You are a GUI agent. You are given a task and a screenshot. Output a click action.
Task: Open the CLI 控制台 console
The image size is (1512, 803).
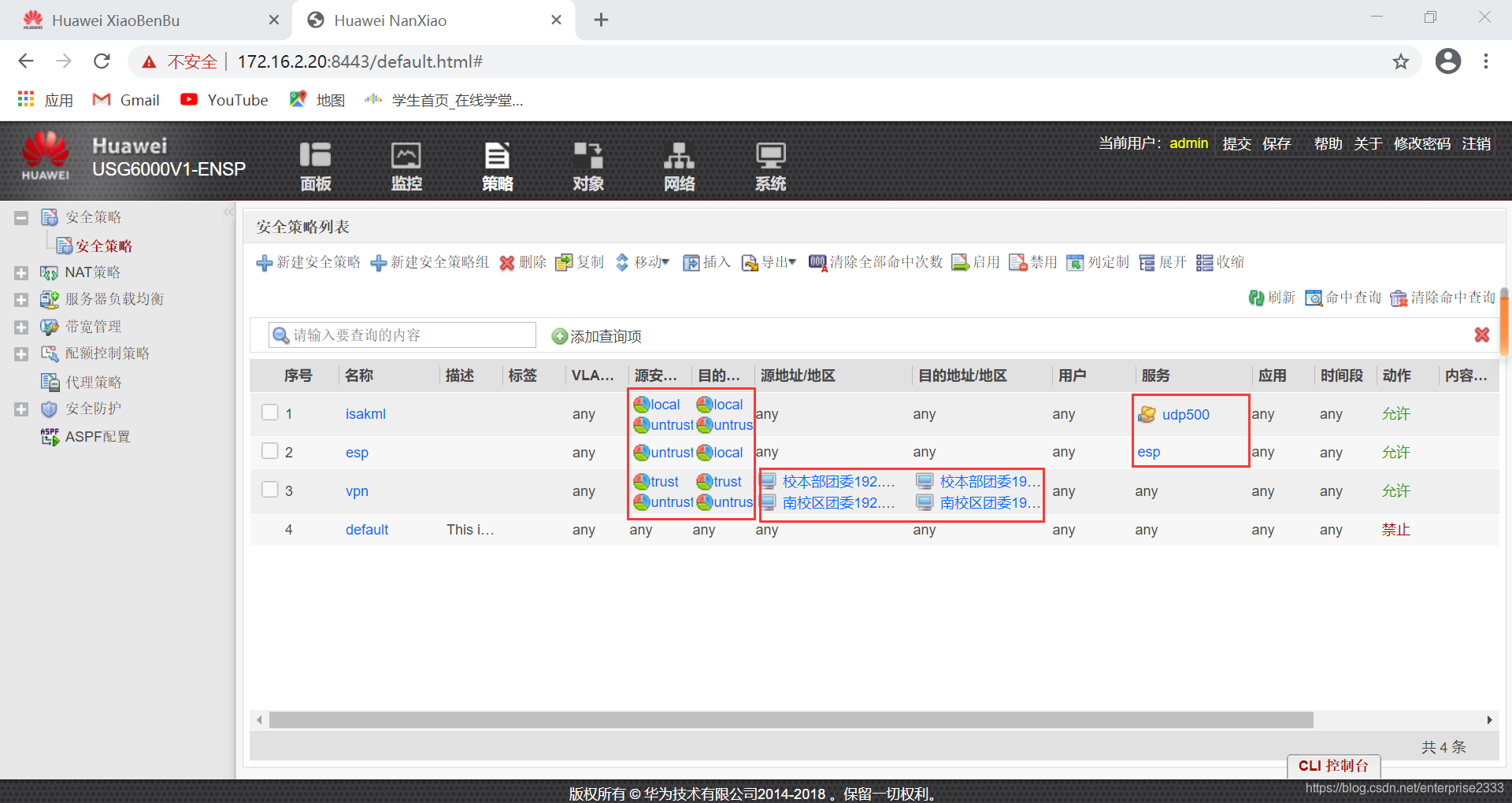(1333, 766)
